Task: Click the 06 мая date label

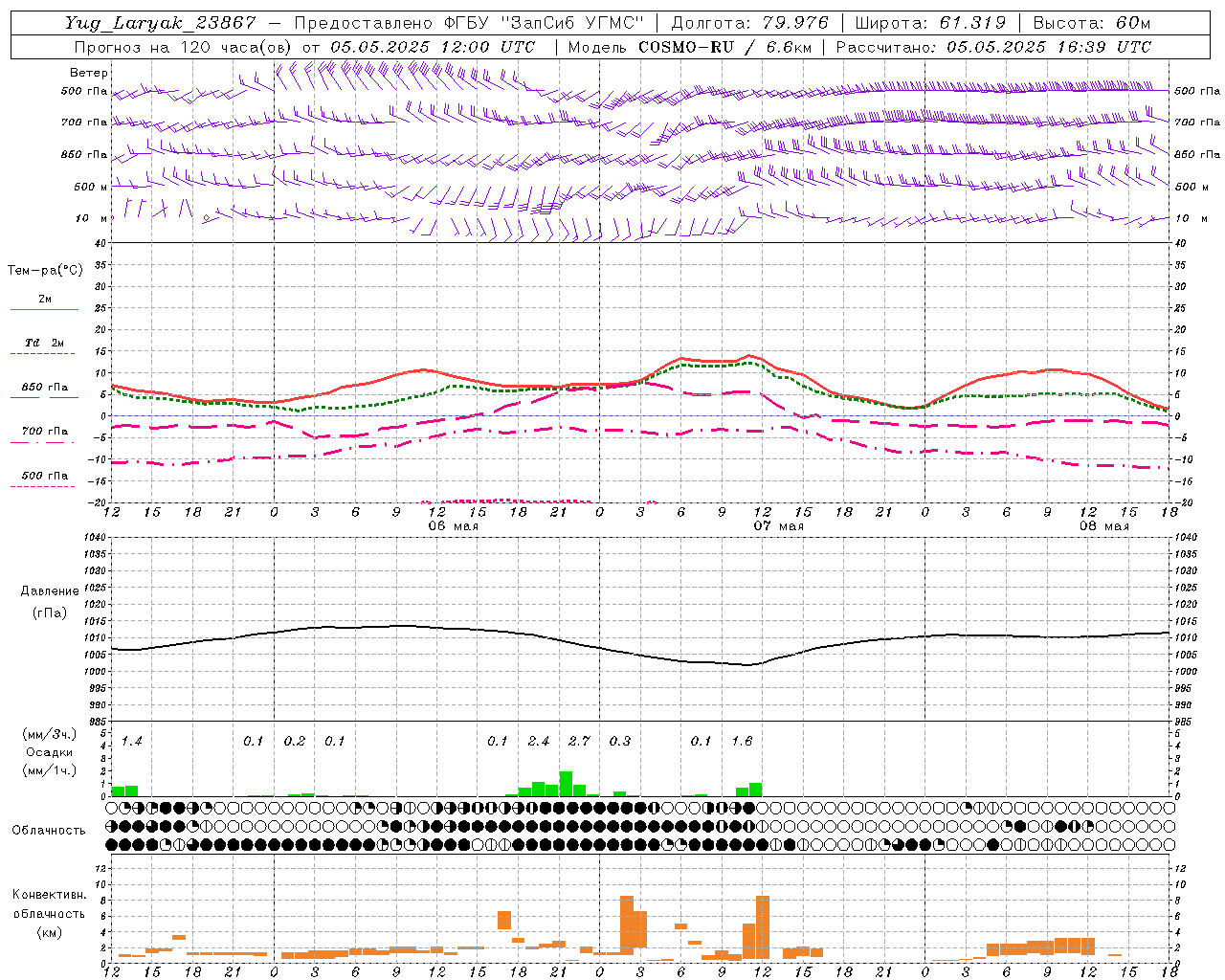Action: (x=454, y=526)
